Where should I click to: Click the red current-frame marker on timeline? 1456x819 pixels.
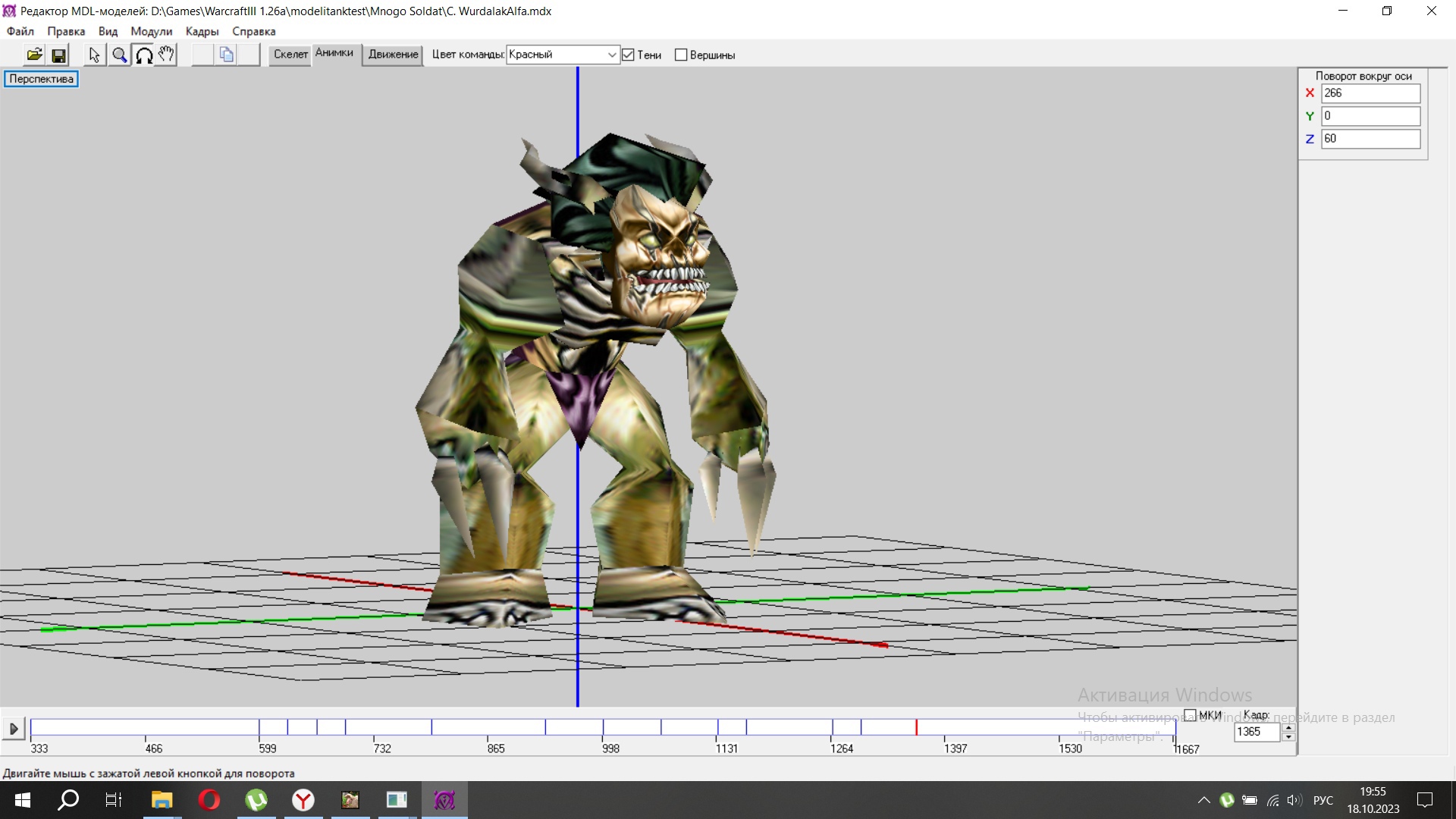916,727
